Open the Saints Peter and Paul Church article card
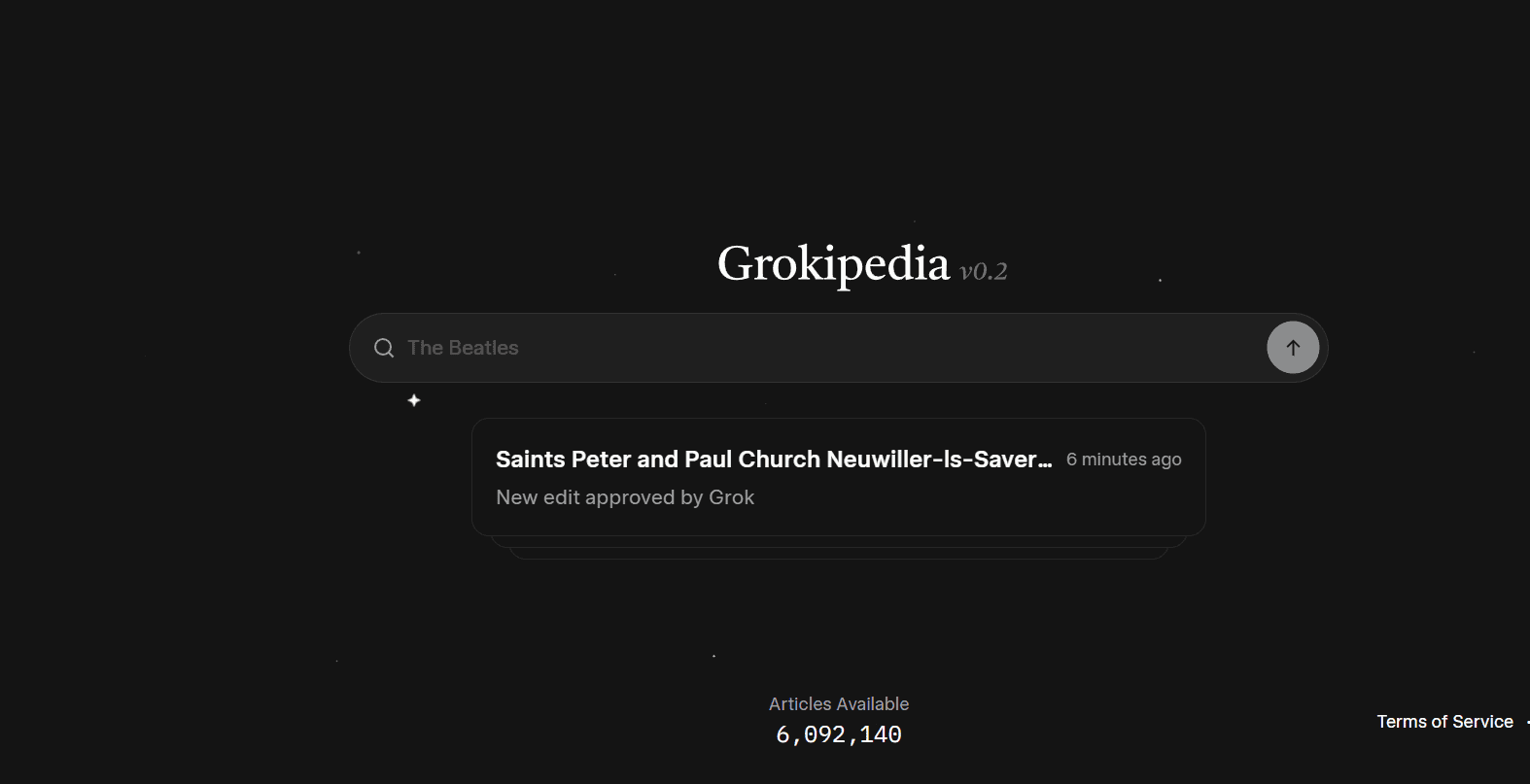This screenshot has width=1530, height=784. [773, 459]
